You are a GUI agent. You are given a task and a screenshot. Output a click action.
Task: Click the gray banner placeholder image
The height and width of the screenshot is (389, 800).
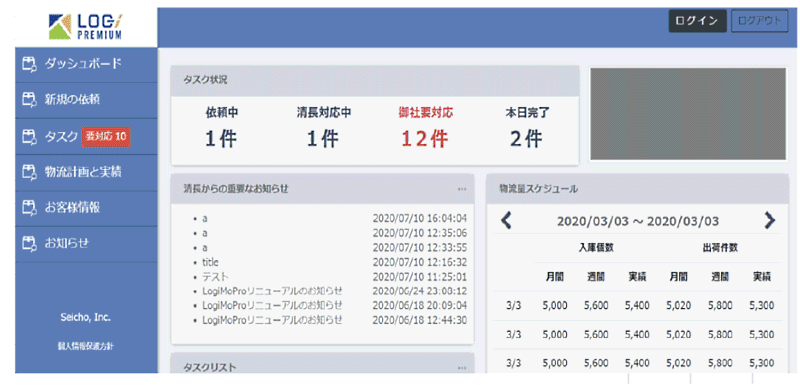688,114
